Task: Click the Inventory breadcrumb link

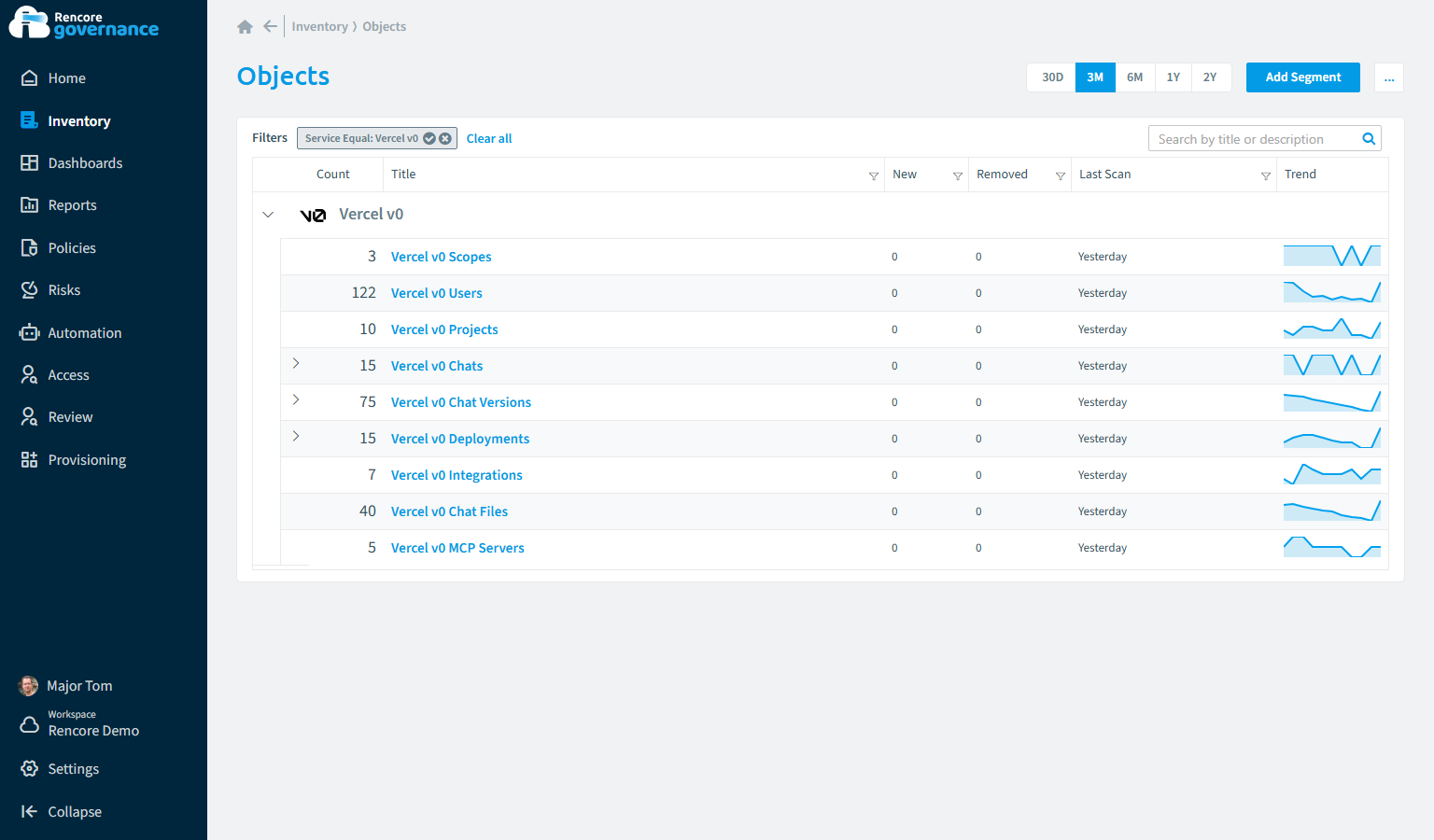Action: click(x=319, y=27)
